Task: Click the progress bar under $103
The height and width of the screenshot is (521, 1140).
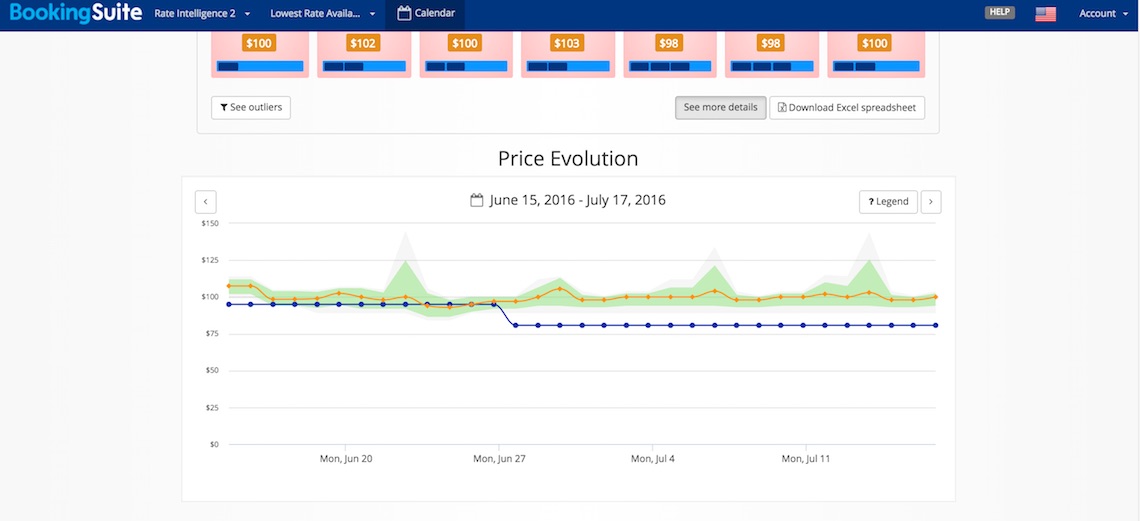Action: pyautogui.click(x=568, y=66)
